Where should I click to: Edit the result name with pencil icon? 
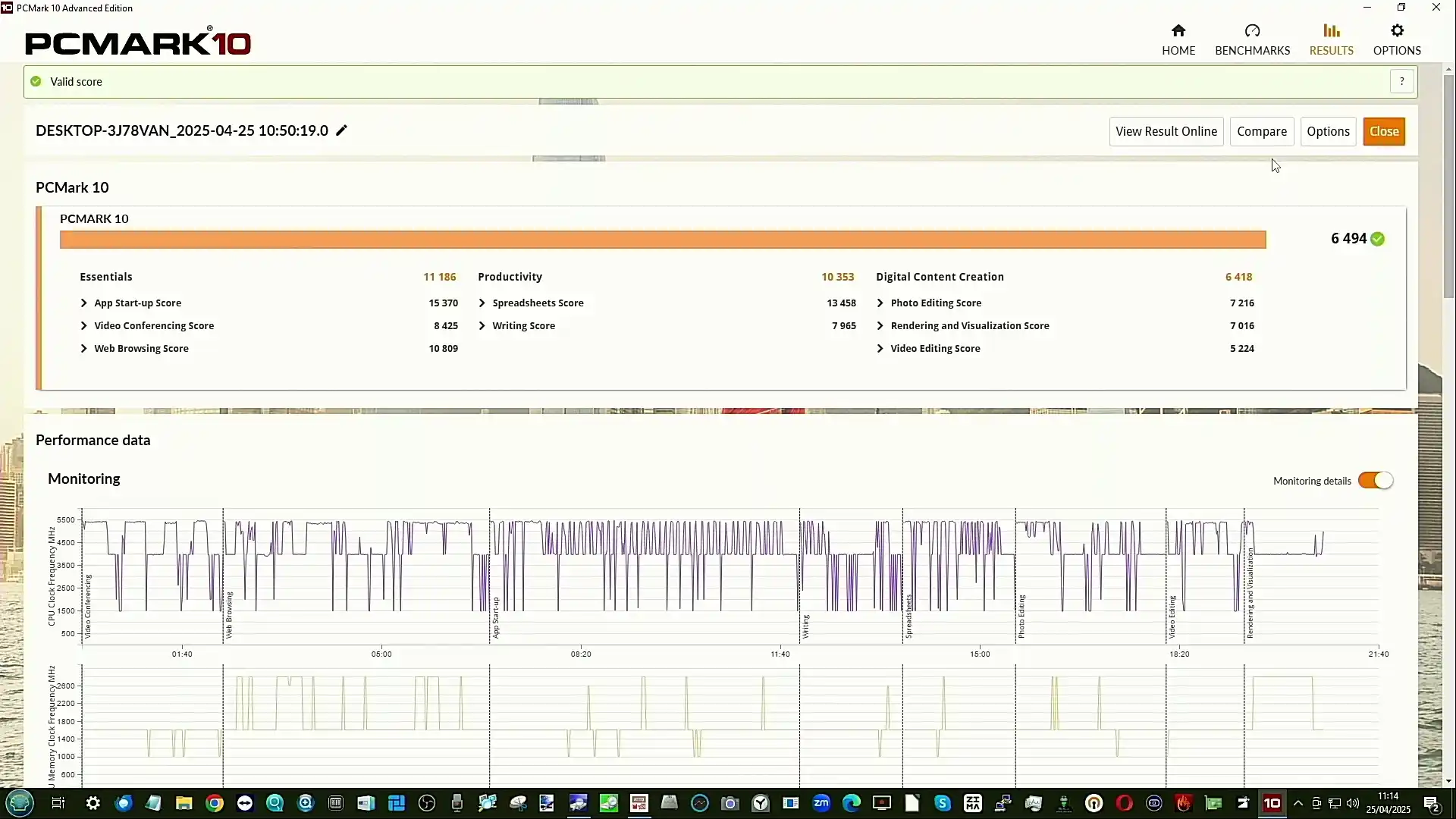(x=342, y=130)
